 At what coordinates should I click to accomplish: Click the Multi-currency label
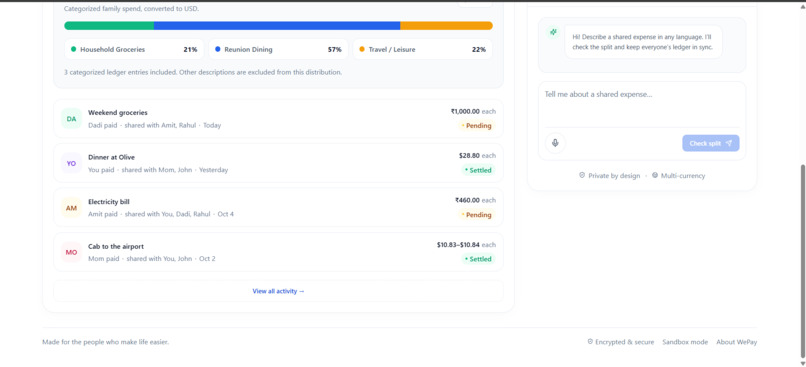click(x=683, y=176)
